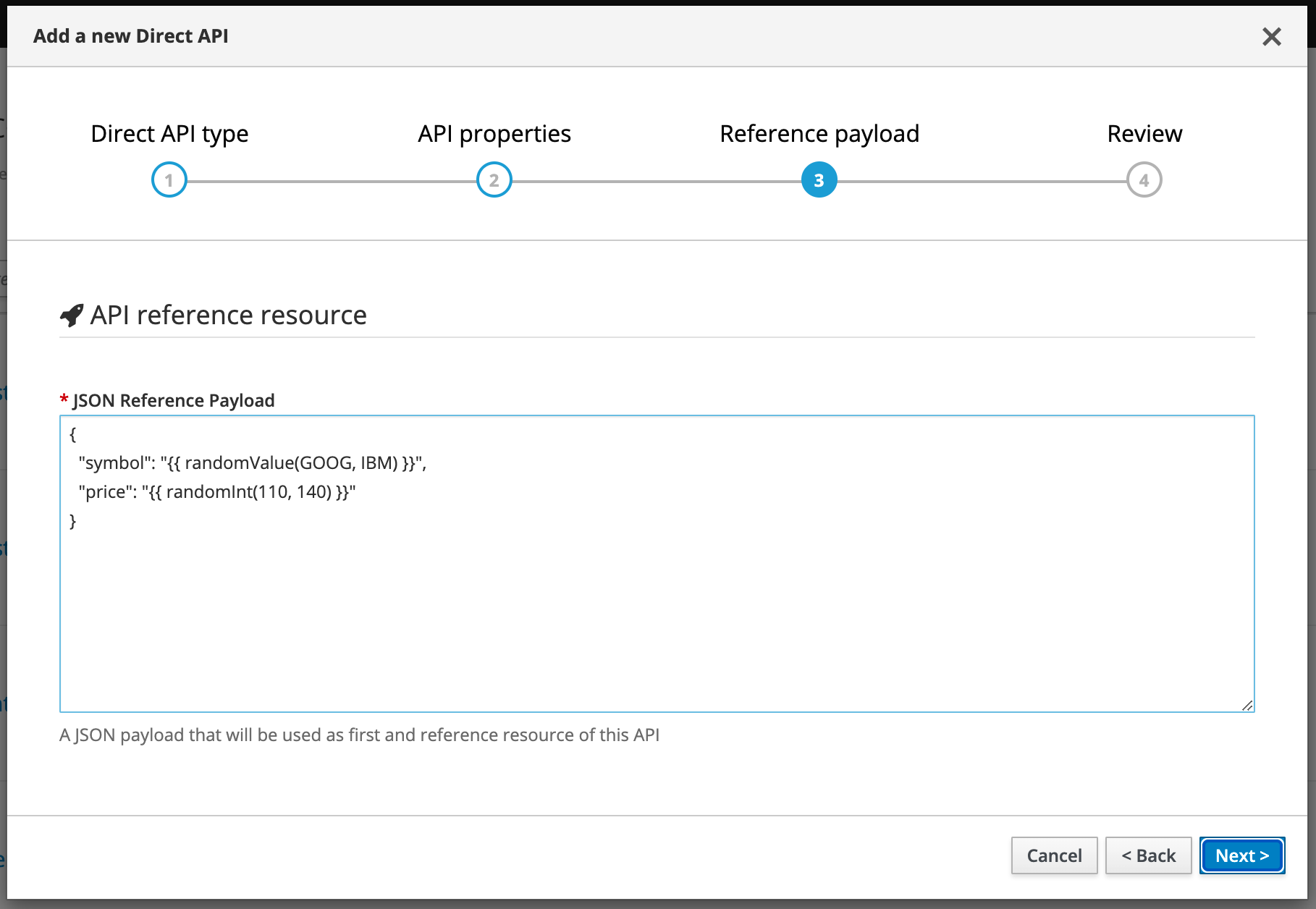Click the JSON payload help text below the textarea
The width and height of the screenshot is (1316, 909).
coord(359,735)
